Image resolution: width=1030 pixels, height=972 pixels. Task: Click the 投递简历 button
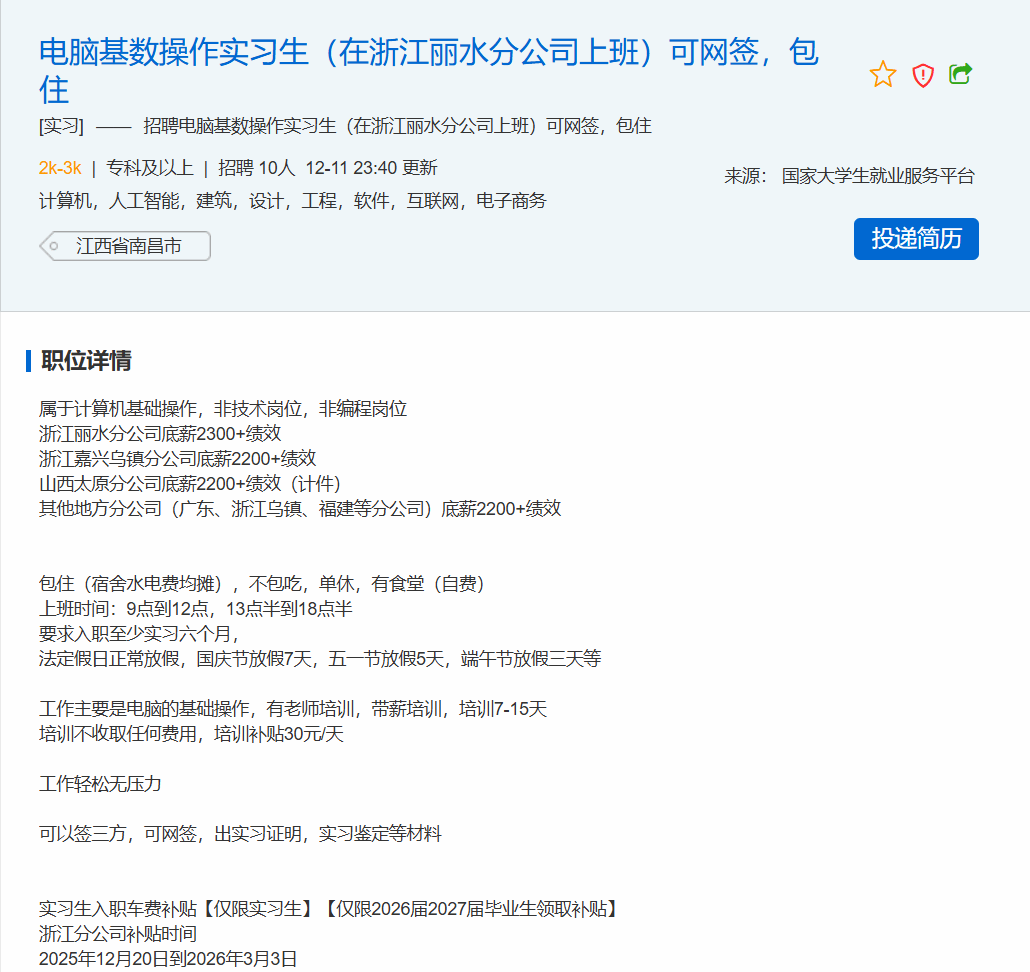pyautogui.click(x=916, y=239)
